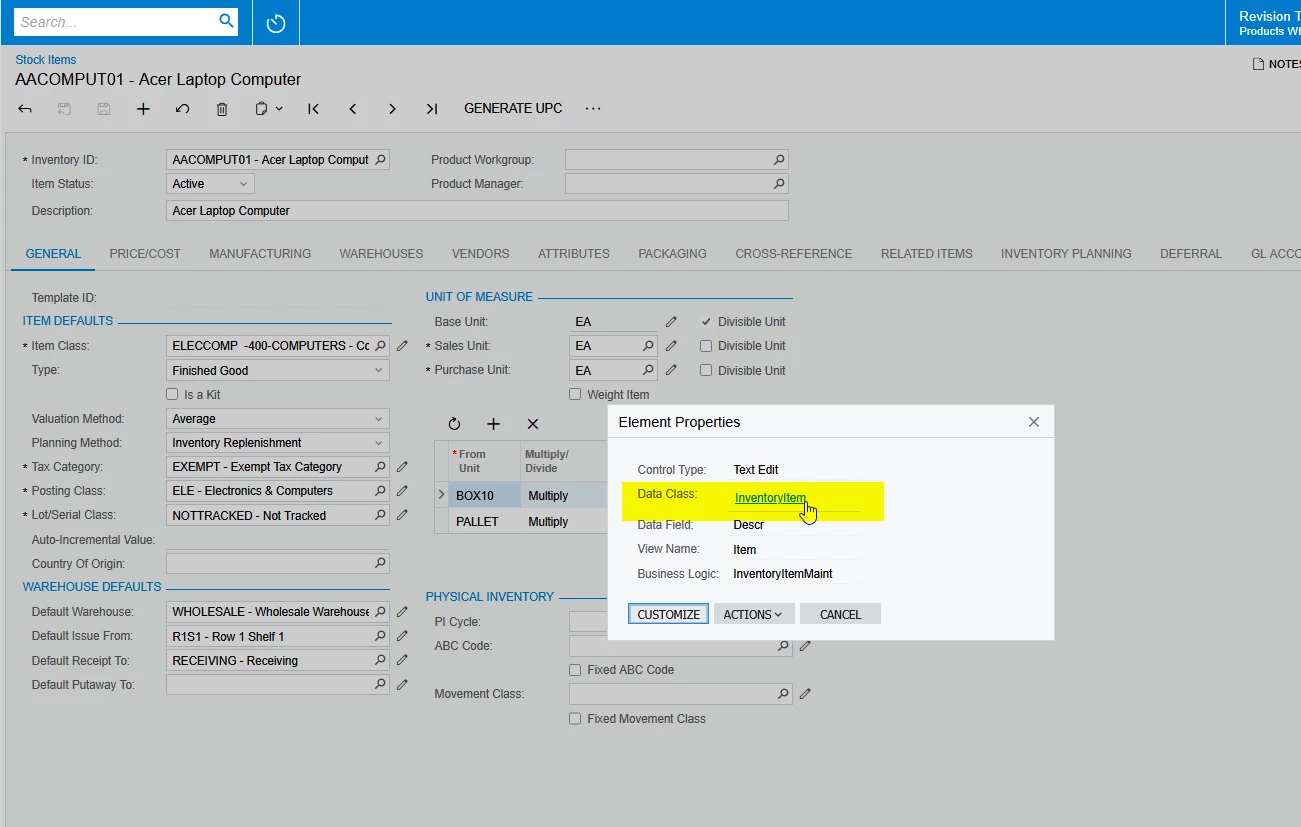Open the Country Of Origin lookup
The width and height of the screenshot is (1301, 827).
(x=380, y=564)
